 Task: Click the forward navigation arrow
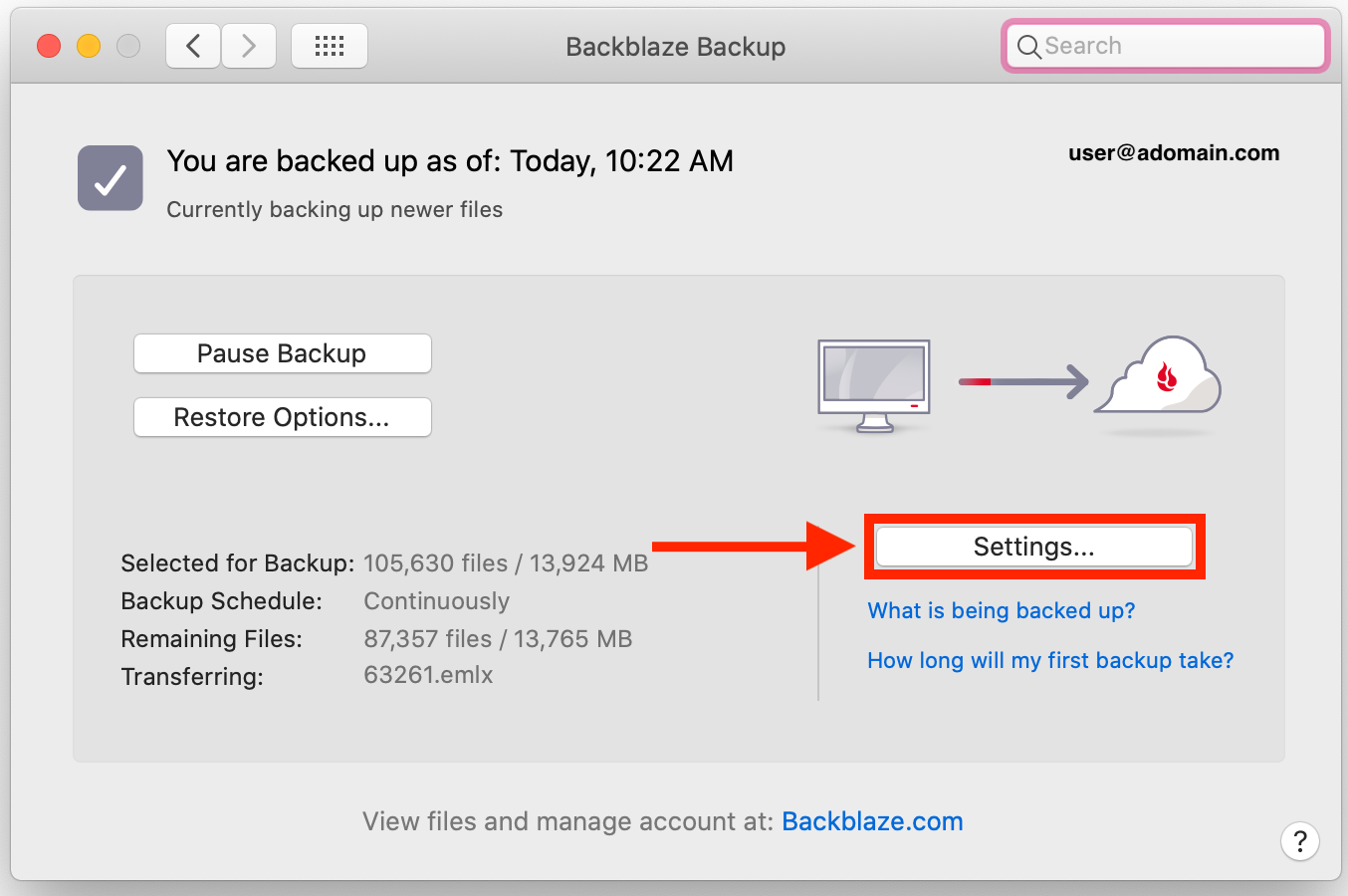coord(249,46)
